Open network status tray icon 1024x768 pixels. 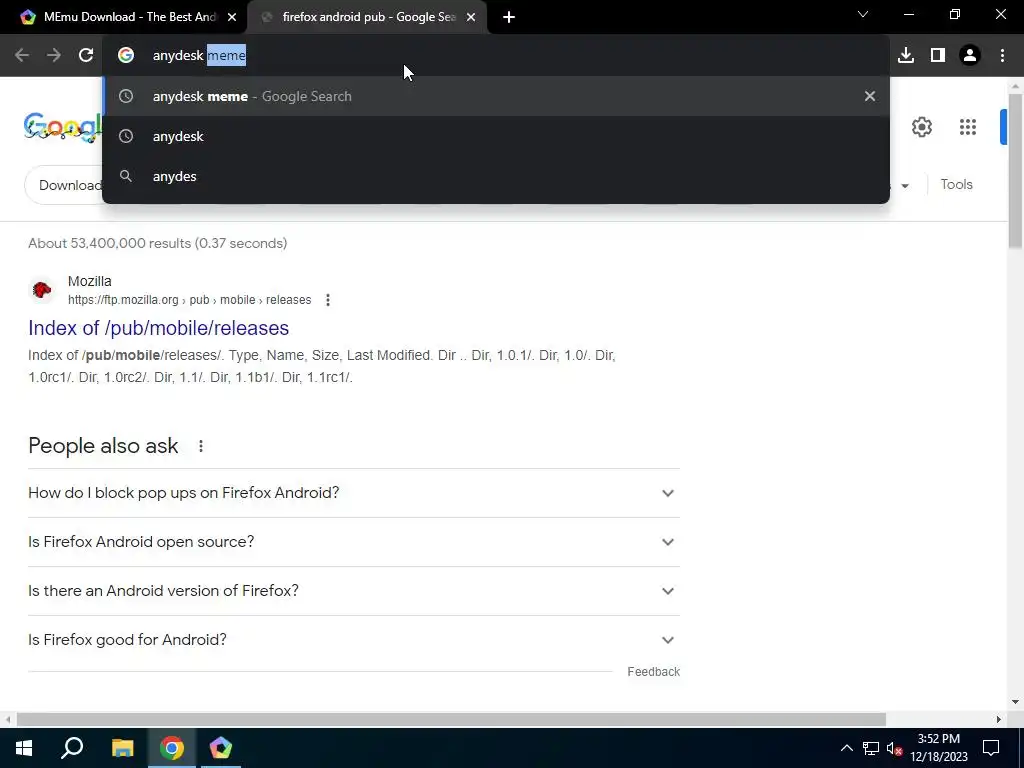click(871, 748)
